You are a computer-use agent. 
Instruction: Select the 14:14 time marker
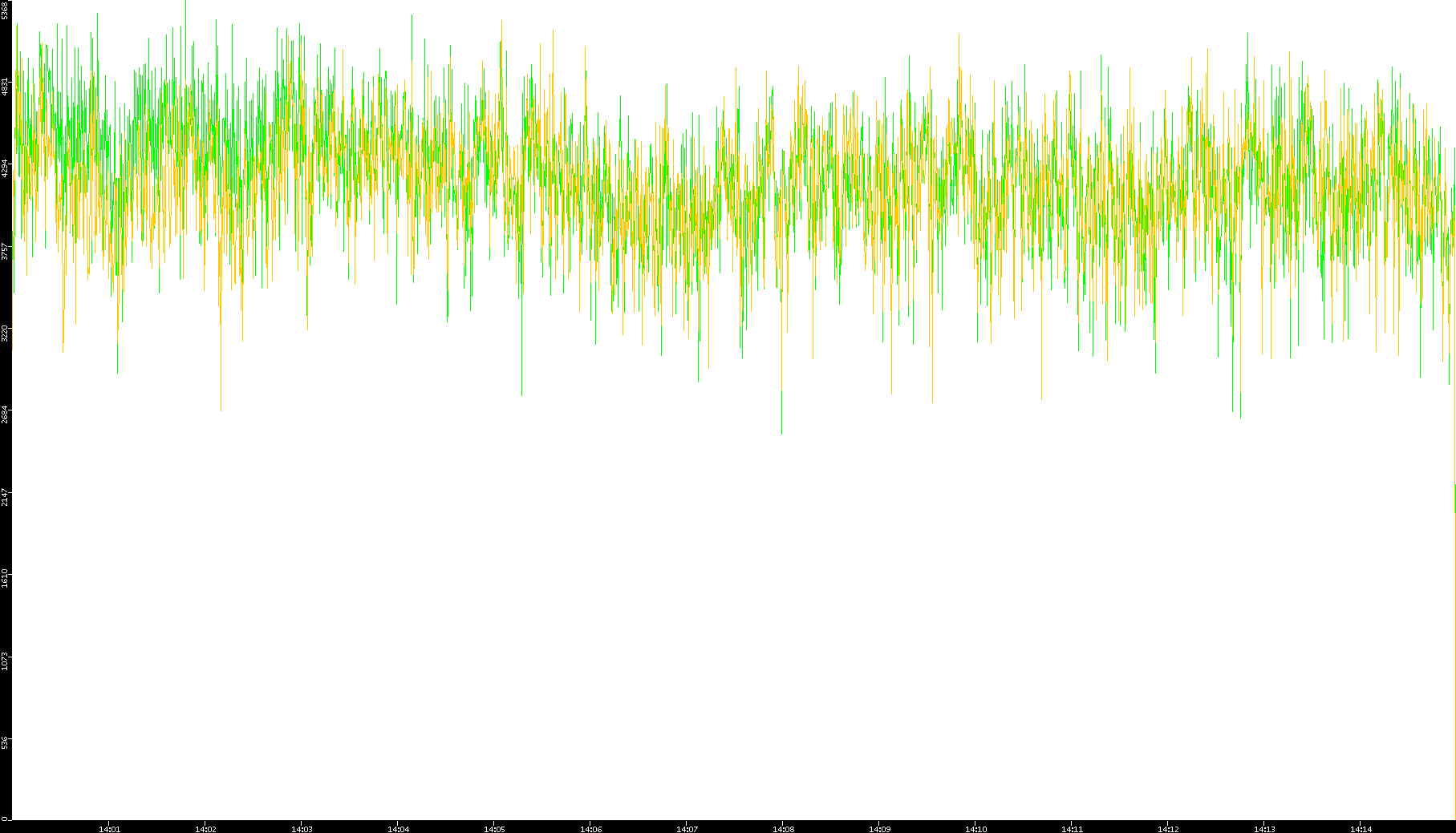[1361, 829]
